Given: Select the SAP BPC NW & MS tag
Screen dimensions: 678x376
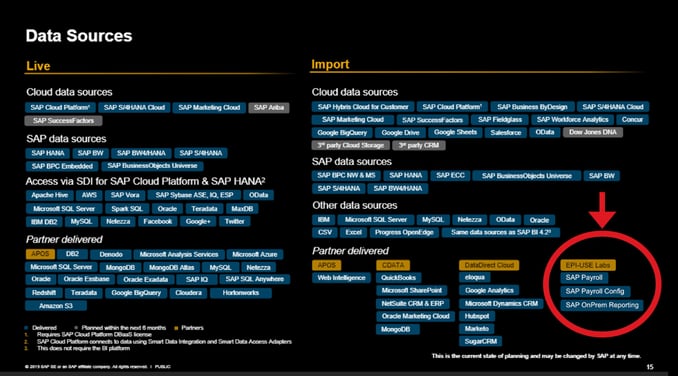Looking at the screenshot, I should coord(346,175).
